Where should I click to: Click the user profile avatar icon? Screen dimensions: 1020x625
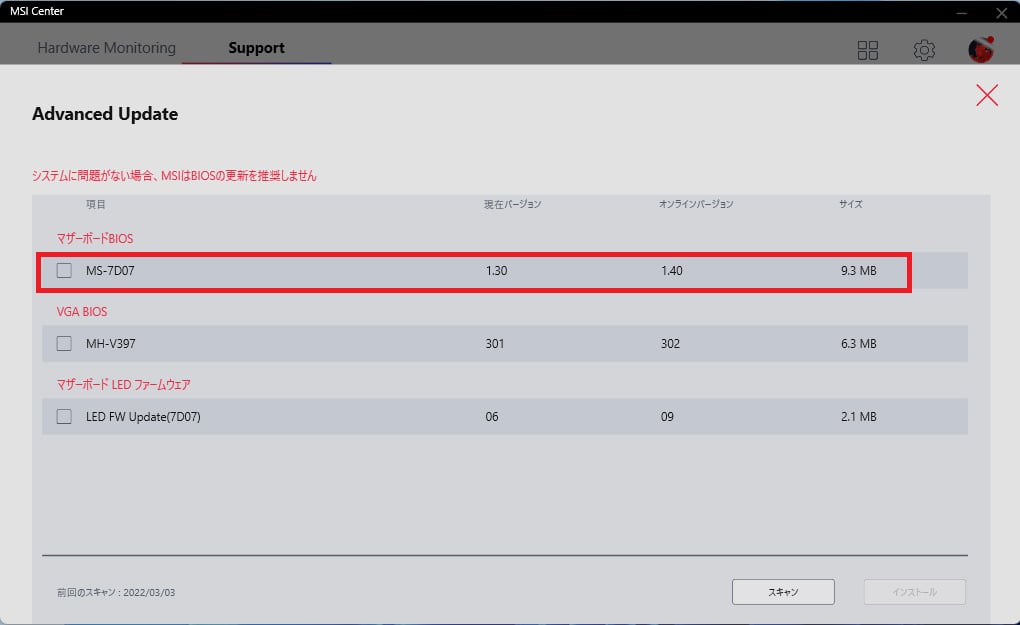coord(981,49)
